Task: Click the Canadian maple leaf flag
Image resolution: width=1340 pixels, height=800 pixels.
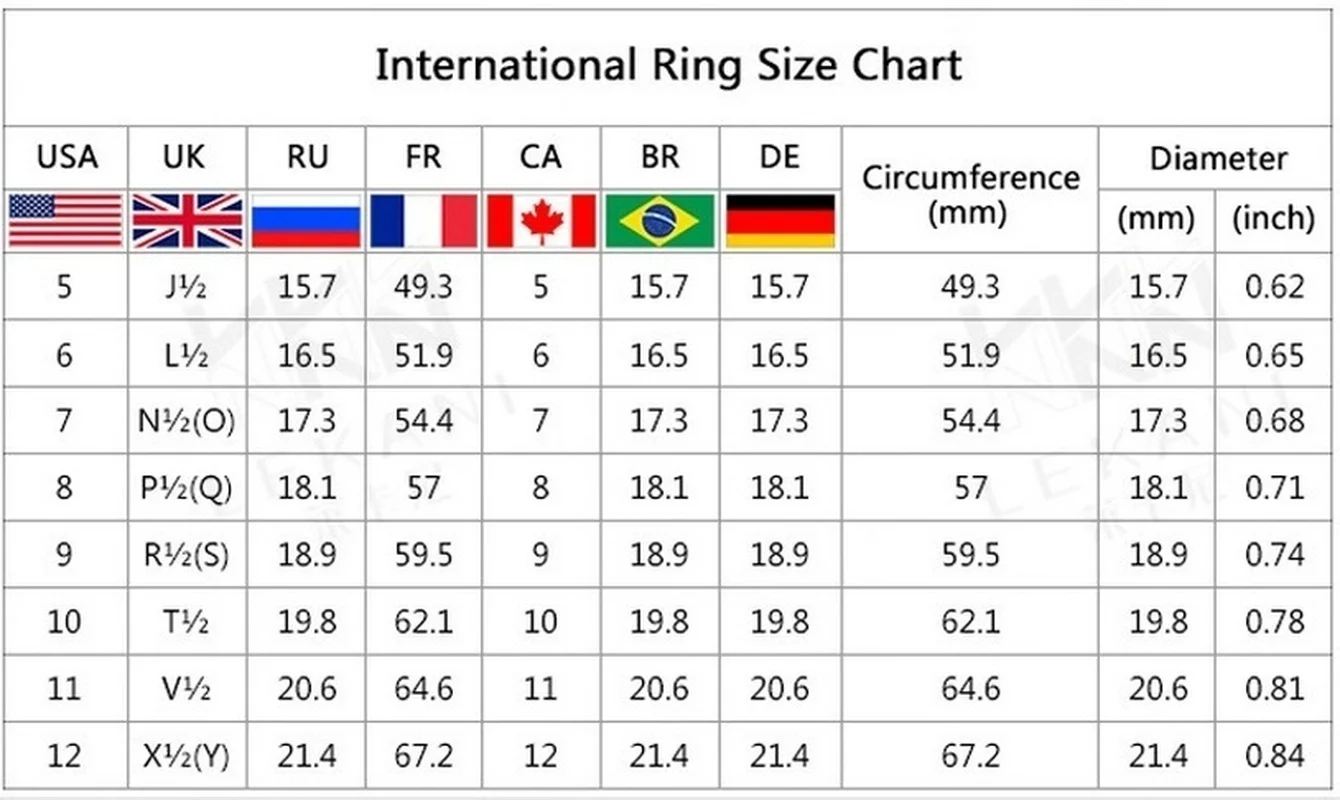Action: tap(541, 220)
